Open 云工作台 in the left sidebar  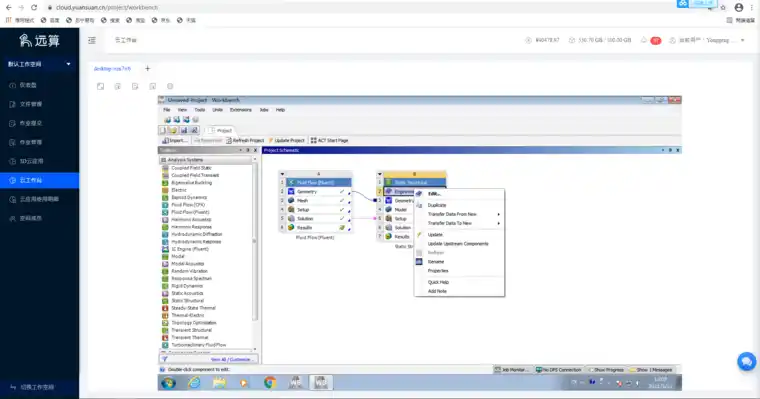point(39,180)
